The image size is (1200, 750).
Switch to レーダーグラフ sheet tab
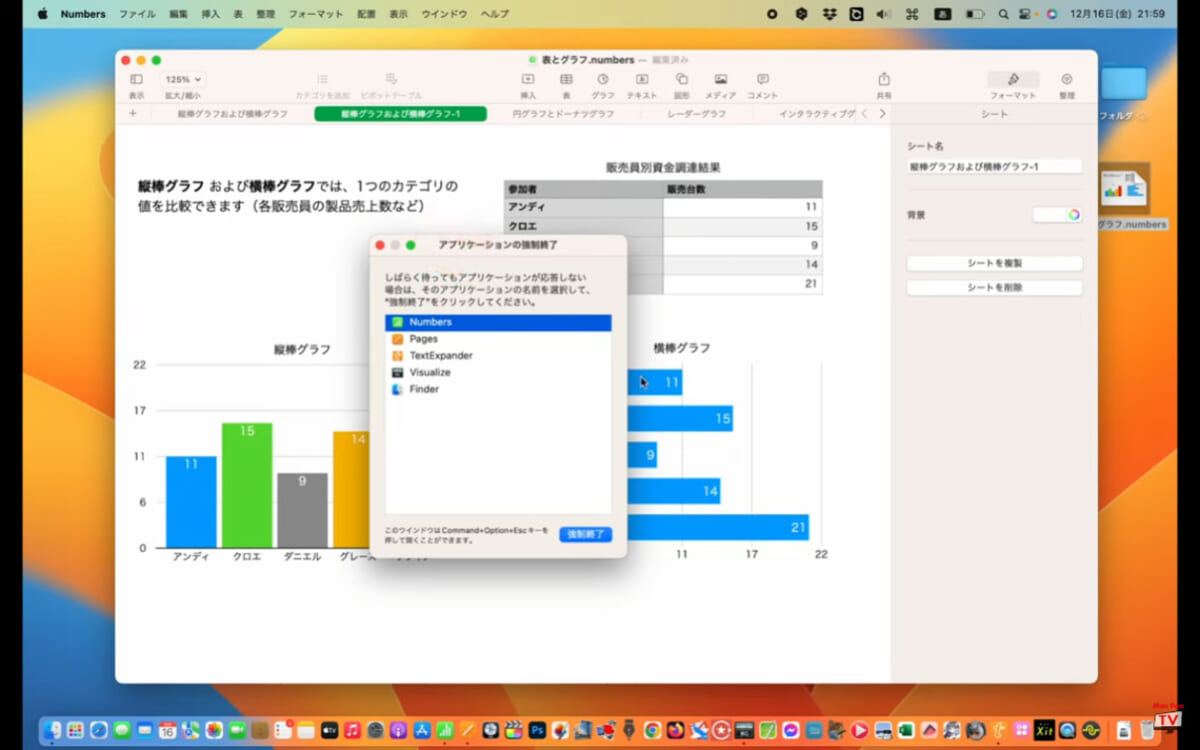697,114
